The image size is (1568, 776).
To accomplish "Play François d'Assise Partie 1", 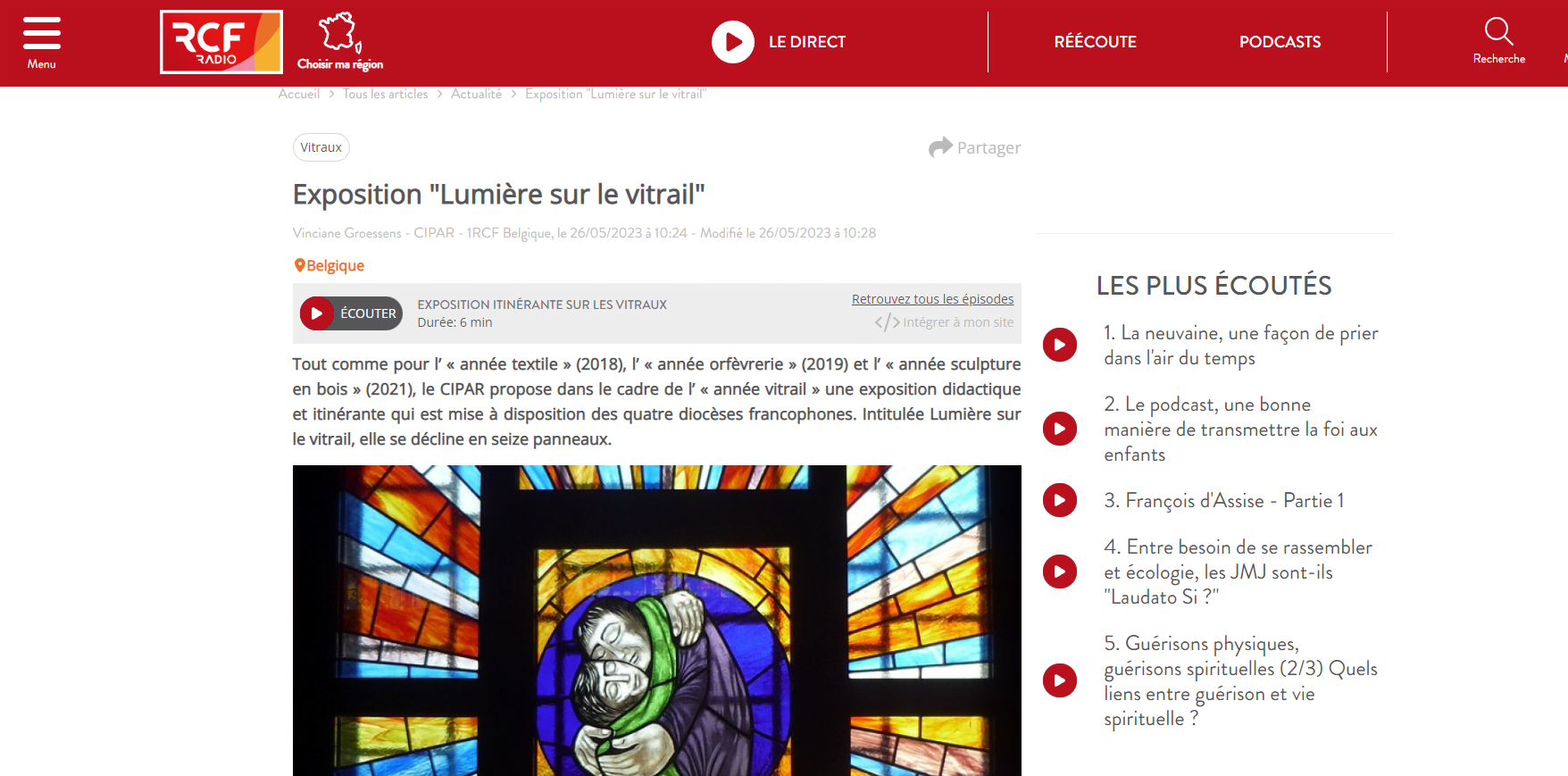I will point(1060,500).
